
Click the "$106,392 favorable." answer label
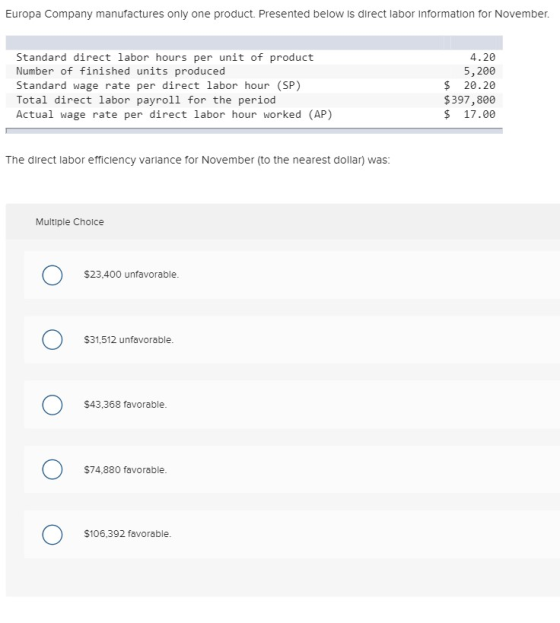point(127,534)
